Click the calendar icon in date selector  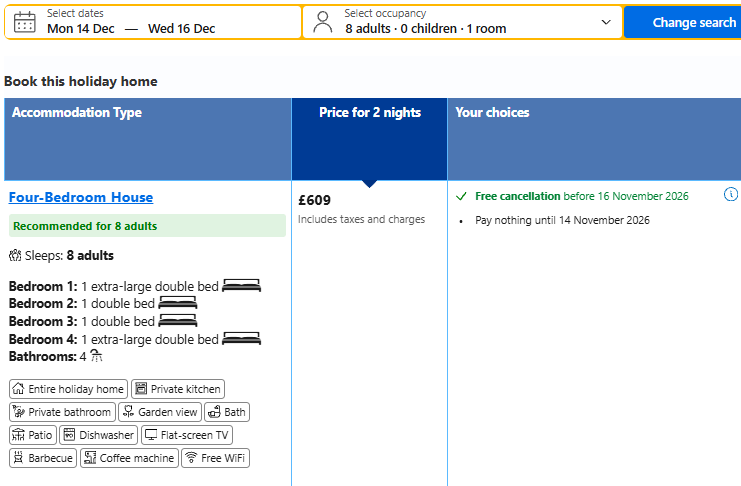click(25, 22)
